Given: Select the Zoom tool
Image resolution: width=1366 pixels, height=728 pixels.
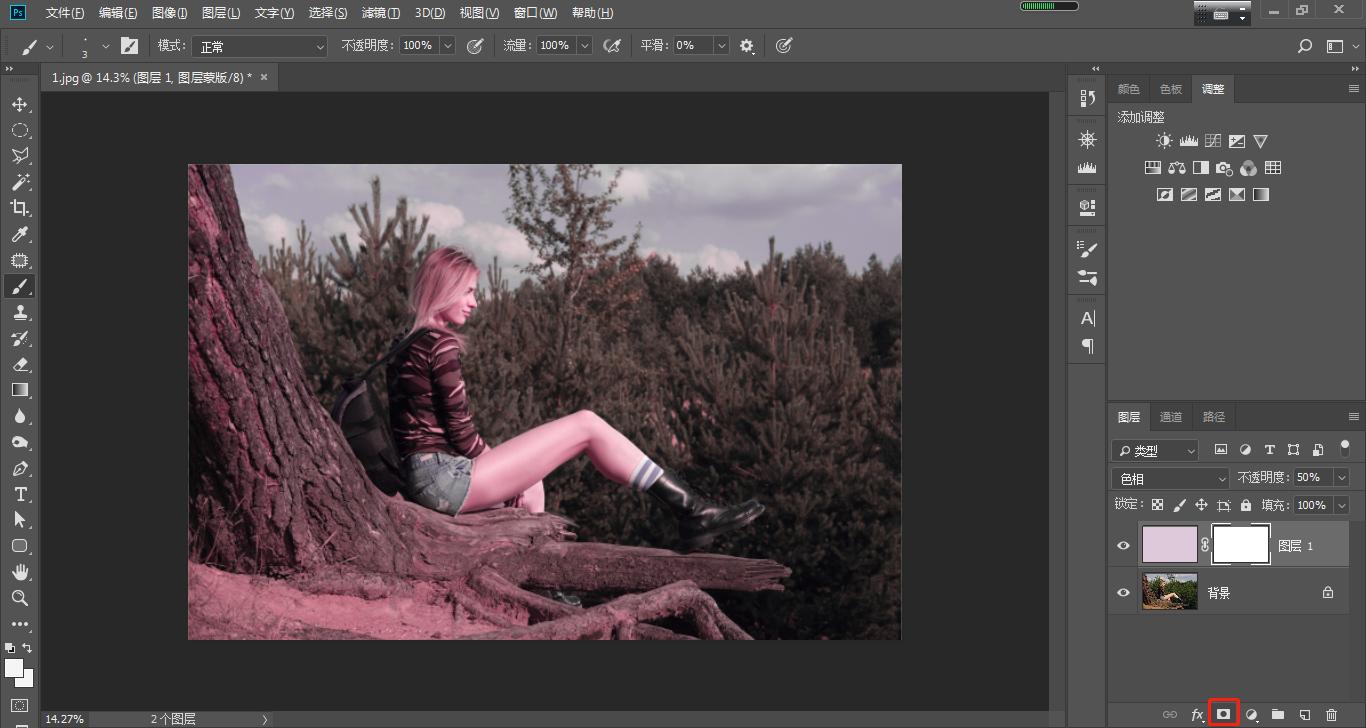Looking at the screenshot, I should (20, 598).
